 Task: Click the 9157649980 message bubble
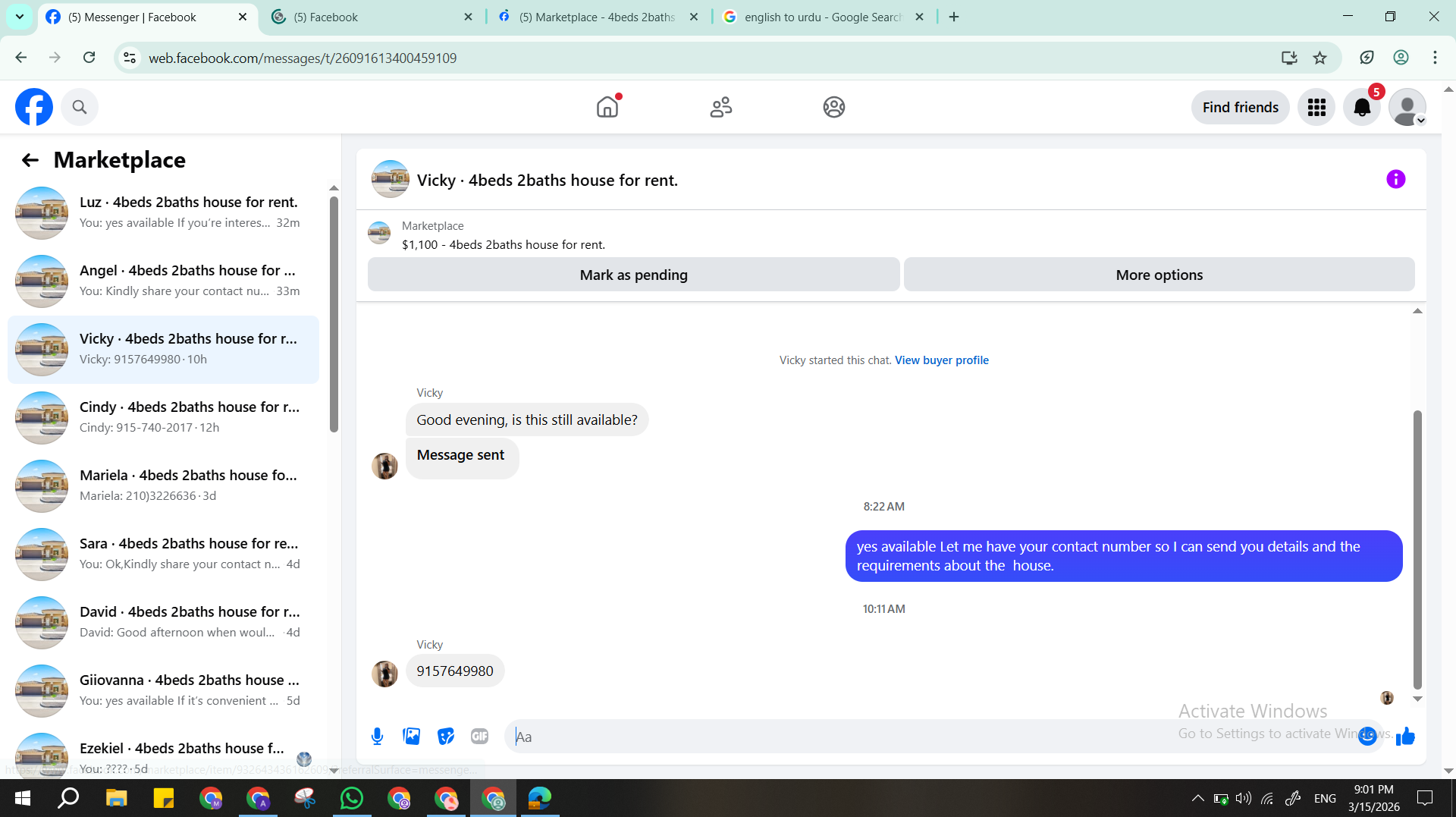click(455, 671)
